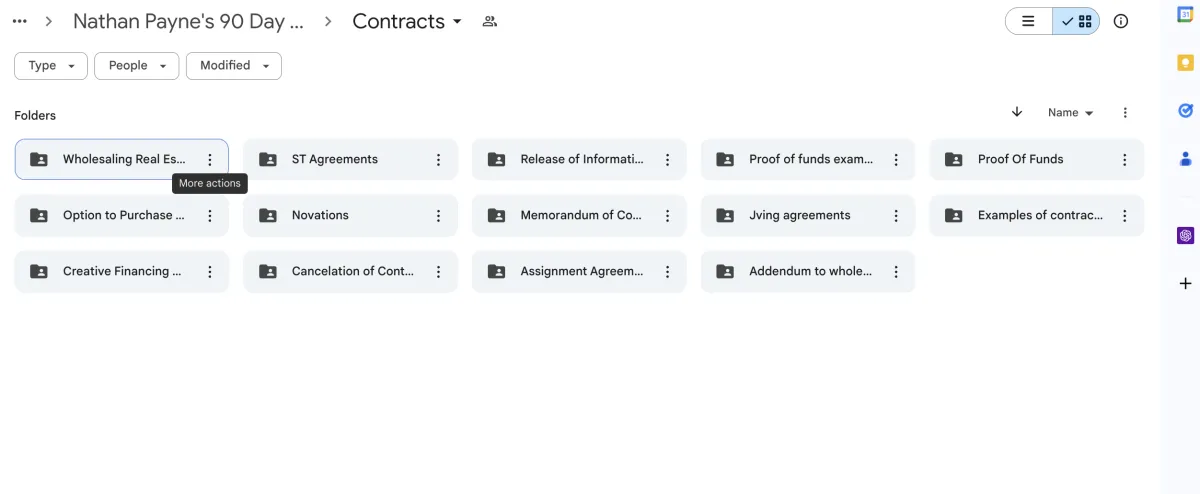Viewport: 1200px width, 494px height.
Task: Open Google Calendar side panel icon
Action: coord(1185,15)
